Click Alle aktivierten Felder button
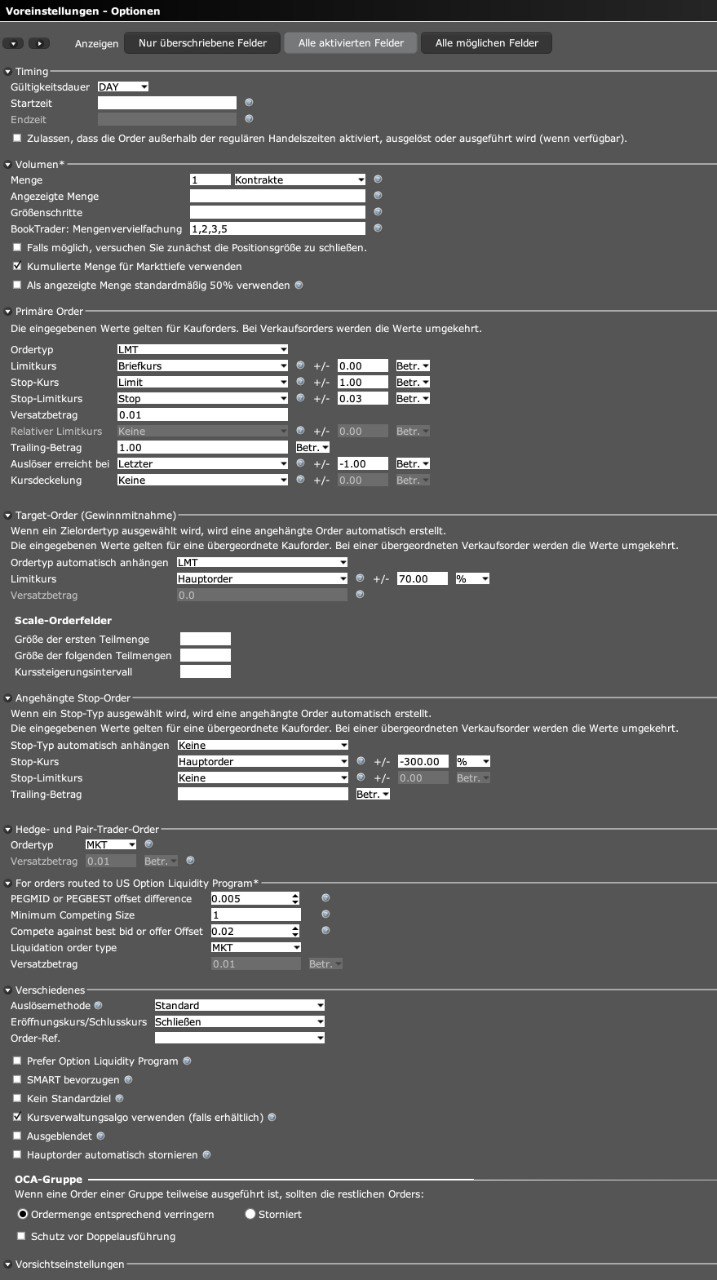This screenshot has height=1280, width=717. [350, 43]
